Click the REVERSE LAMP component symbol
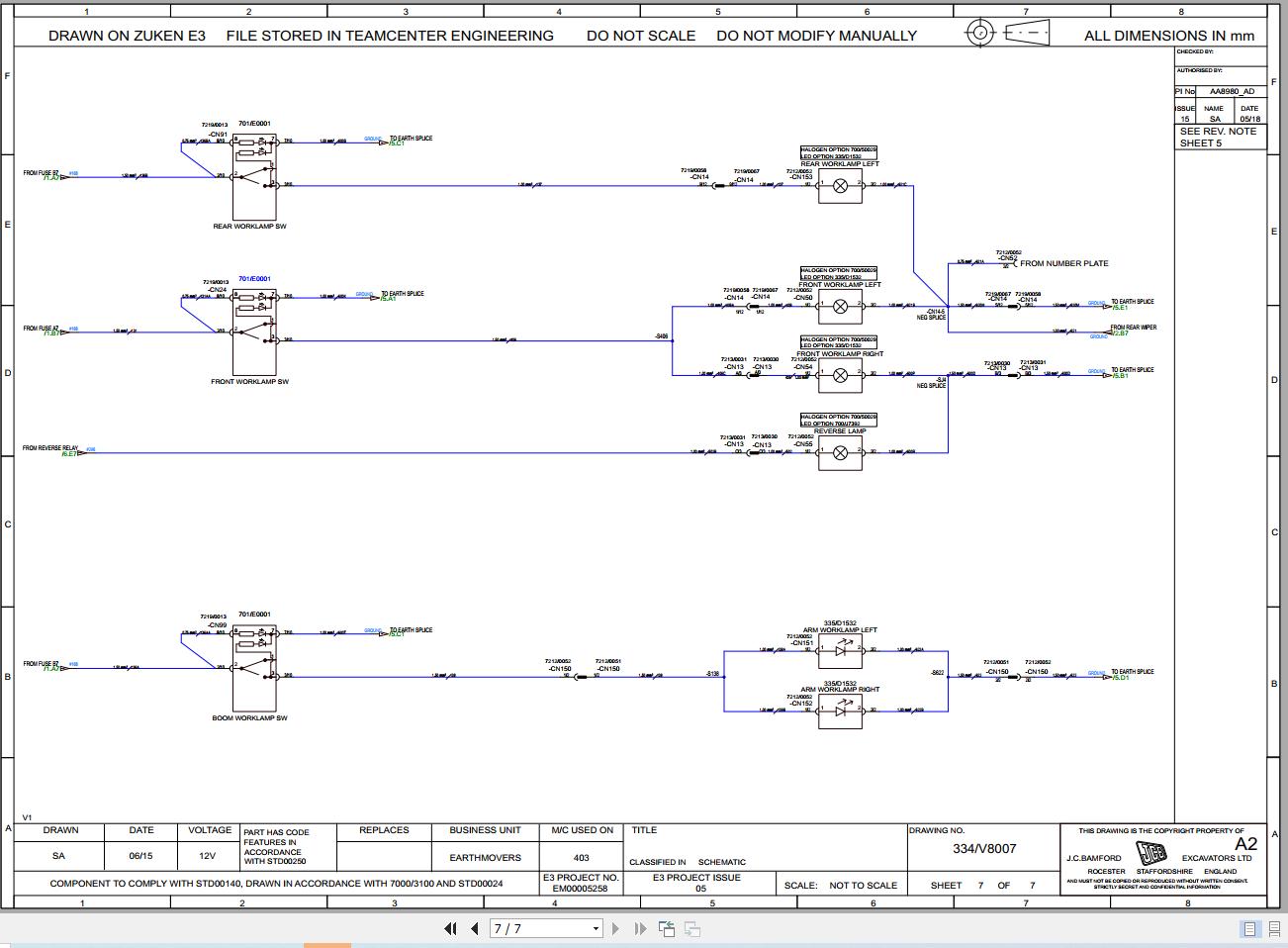The height and width of the screenshot is (948, 1288). [x=839, y=452]
